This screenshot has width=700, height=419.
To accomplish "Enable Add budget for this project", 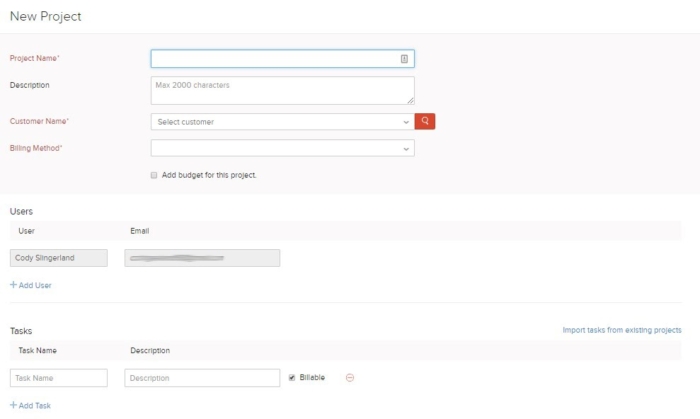I will pos(154,175).
